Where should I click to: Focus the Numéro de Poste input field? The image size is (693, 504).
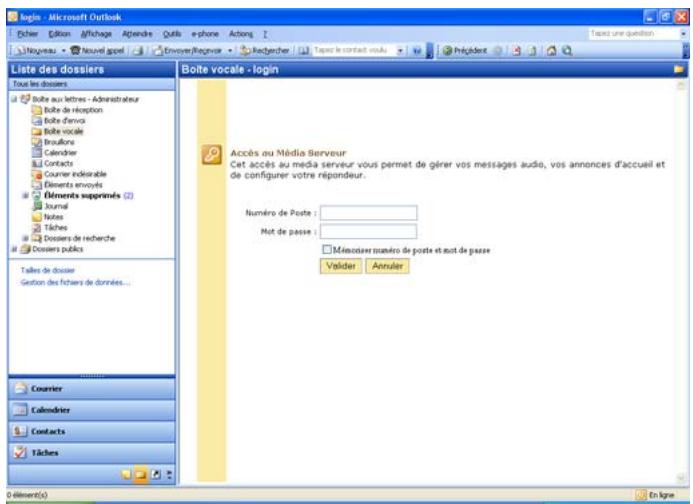368,213
